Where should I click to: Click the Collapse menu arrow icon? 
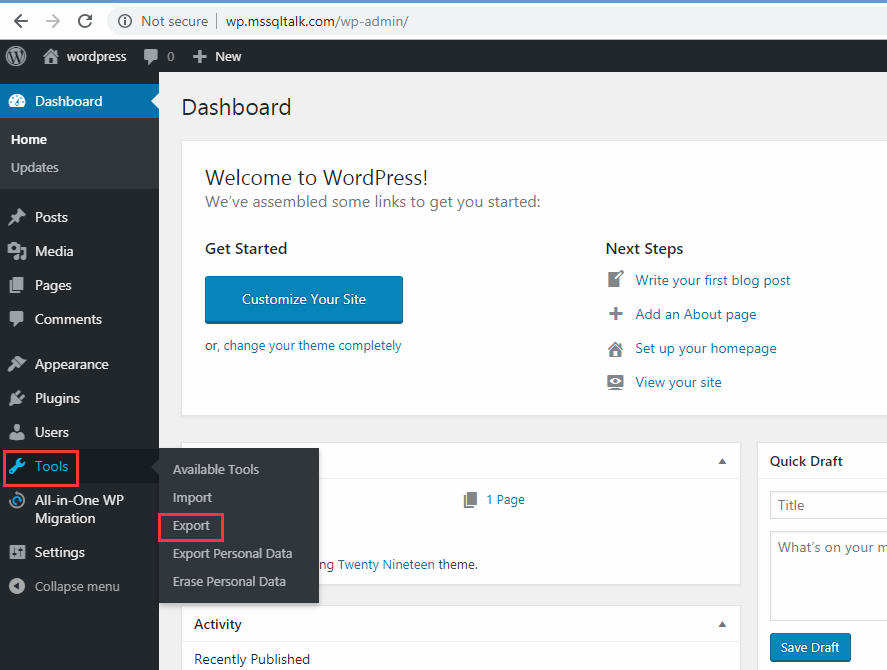tap(17, 586)
